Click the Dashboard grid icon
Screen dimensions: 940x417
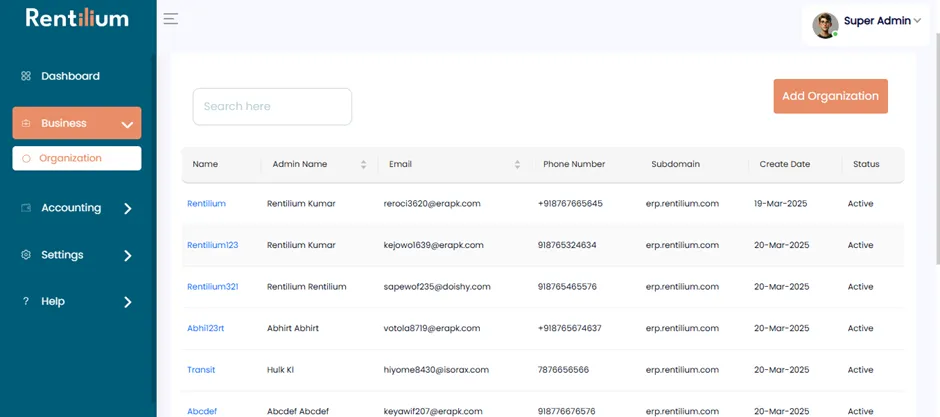[x=26, y=76]
